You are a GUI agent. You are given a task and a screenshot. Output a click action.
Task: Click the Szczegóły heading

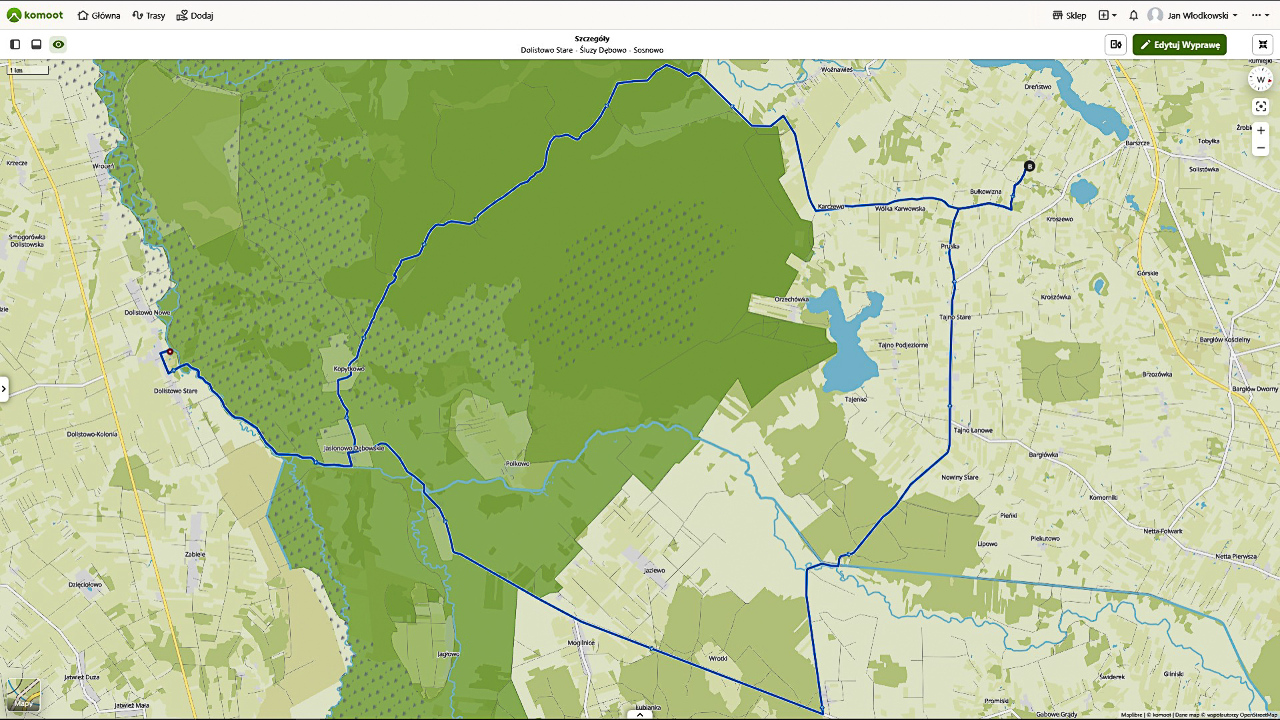[592, 38]
